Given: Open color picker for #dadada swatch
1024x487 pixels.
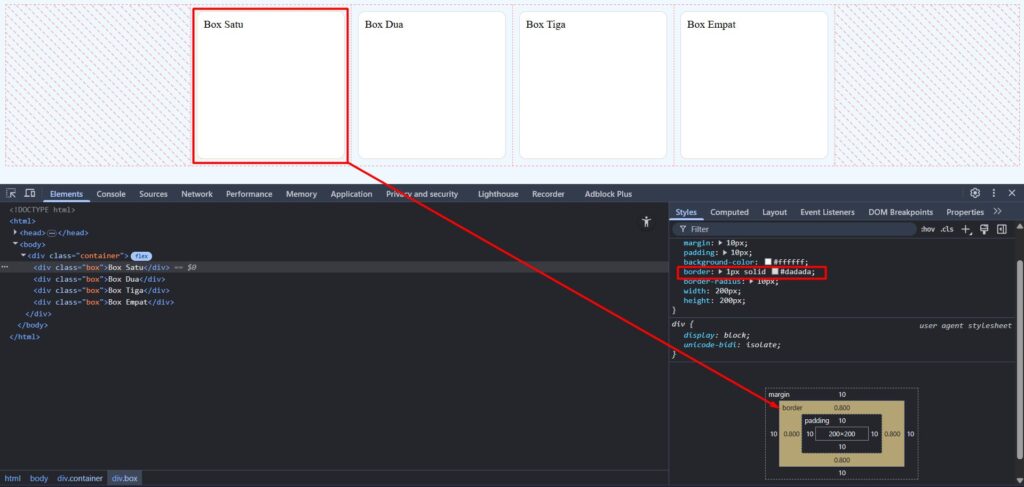Looking at the screenshot, I should pos(774,272).
